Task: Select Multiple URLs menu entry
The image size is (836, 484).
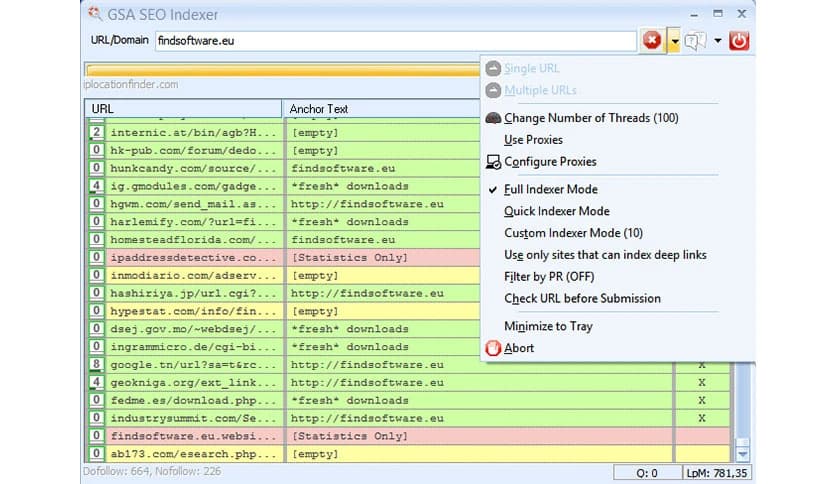Action: (540, 91)
